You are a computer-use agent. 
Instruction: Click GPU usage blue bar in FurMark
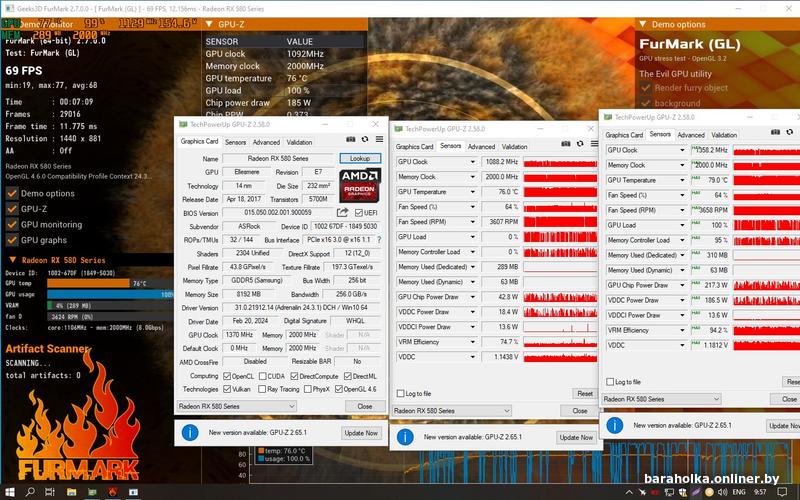110,294
